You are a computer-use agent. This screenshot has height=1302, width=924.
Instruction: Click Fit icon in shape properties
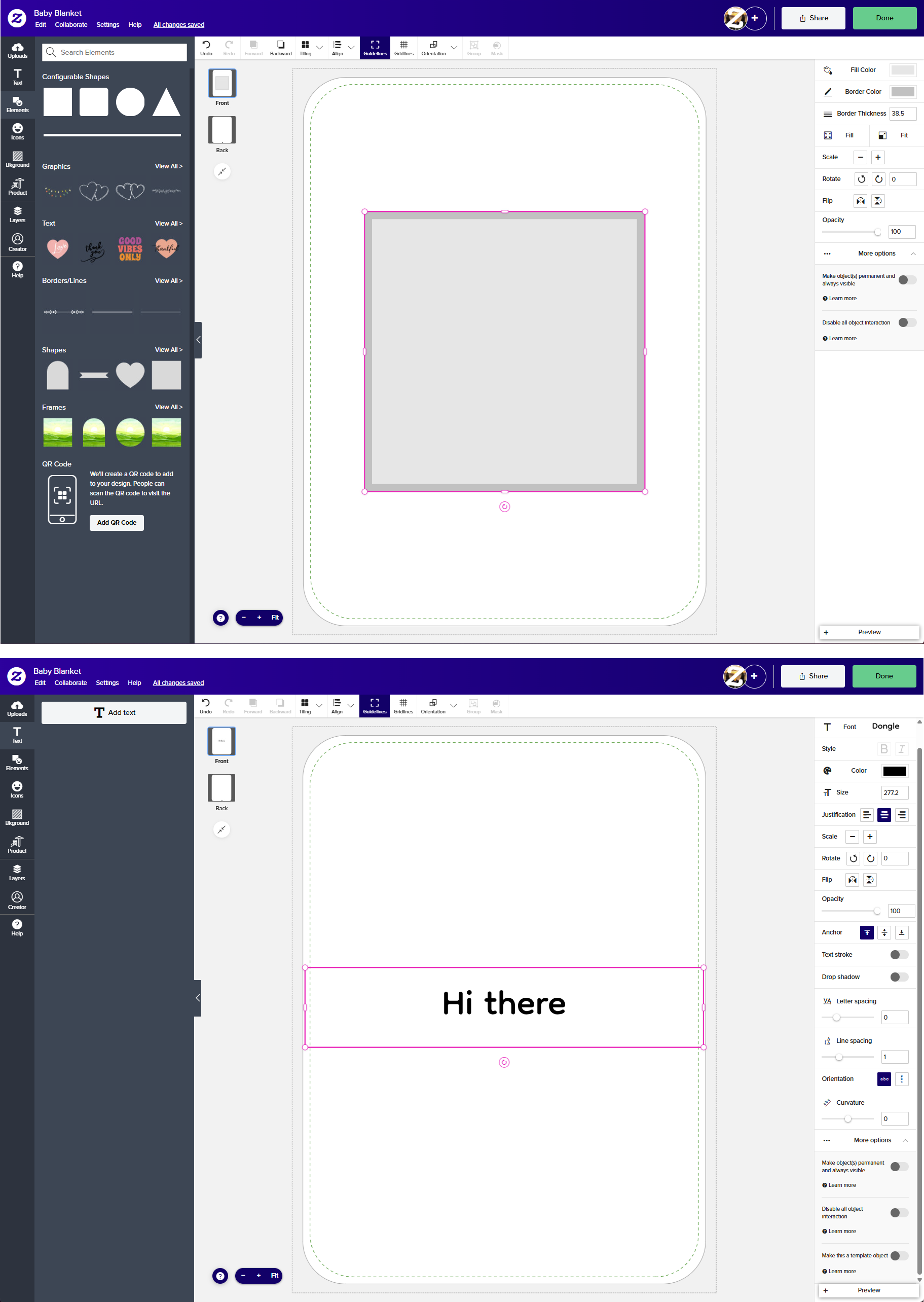[882, 135]
